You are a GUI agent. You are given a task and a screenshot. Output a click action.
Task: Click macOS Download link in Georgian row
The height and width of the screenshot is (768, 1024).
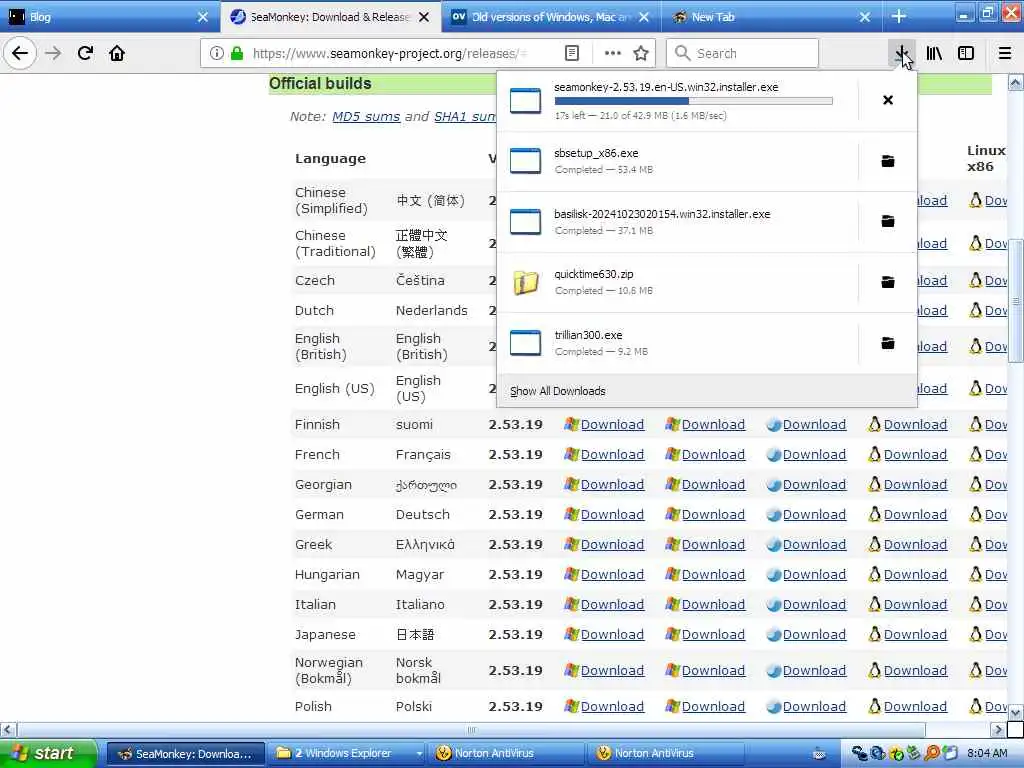[814, 485]
